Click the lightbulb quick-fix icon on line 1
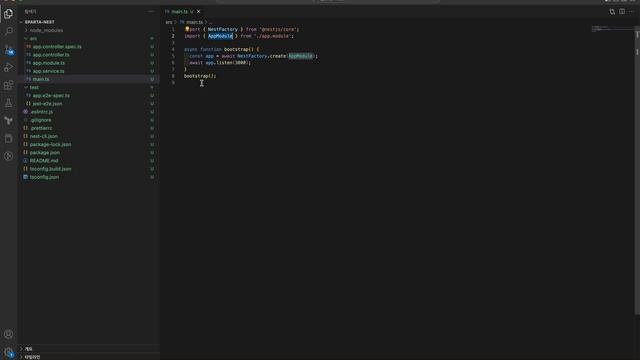 [187, 29]
